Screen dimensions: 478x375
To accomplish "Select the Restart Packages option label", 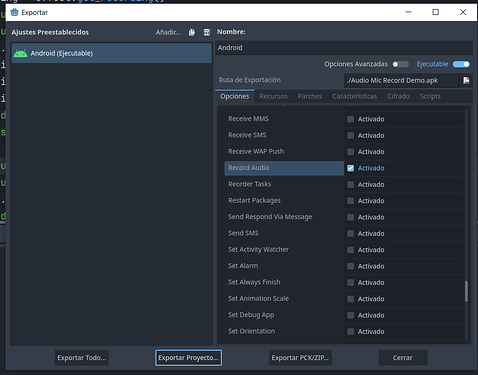I will click(254, 200).
